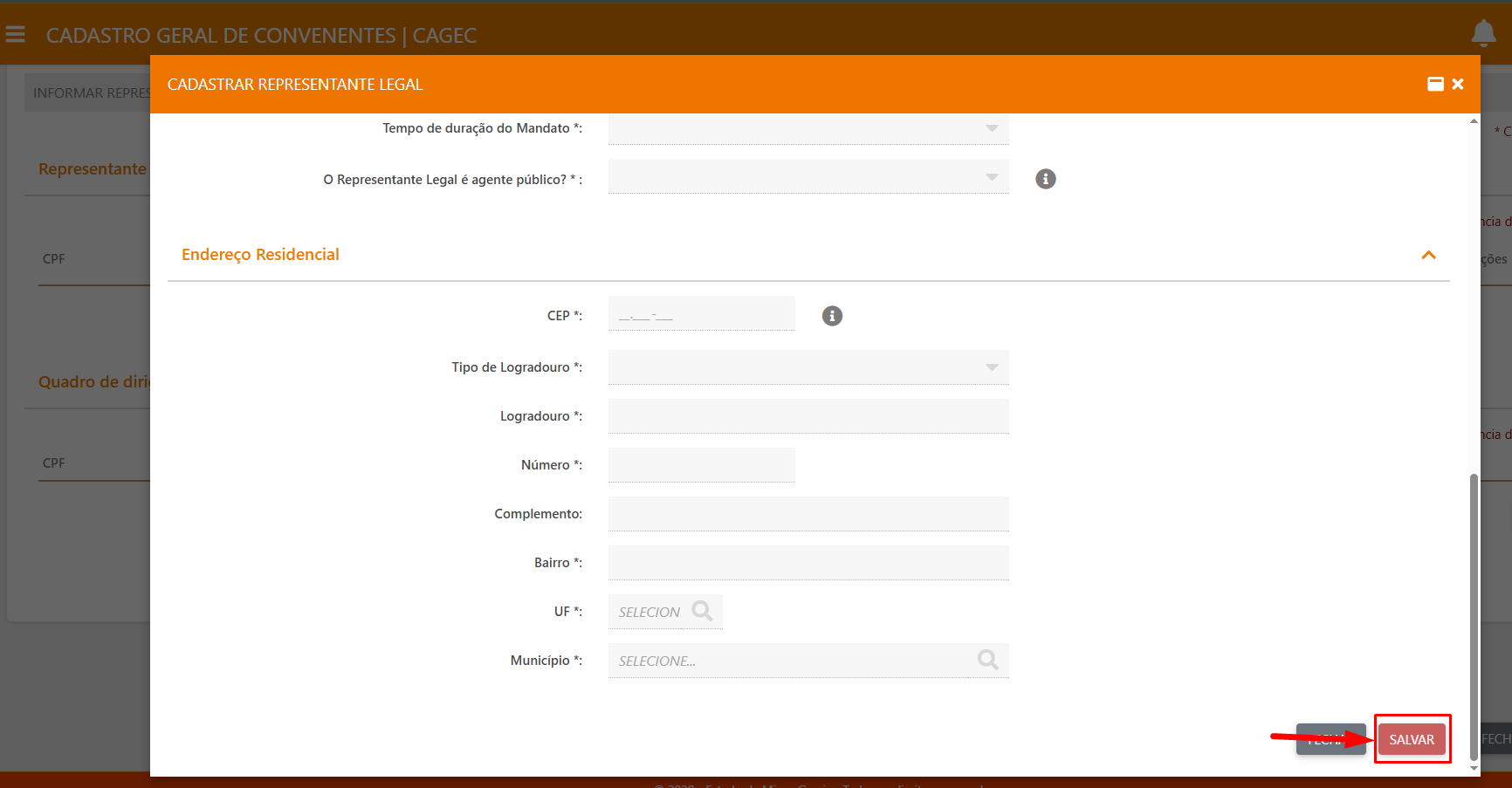
Task: Collapse the Endereço Residencial section
Action: pyautogui.click(x=1428, y=255)
